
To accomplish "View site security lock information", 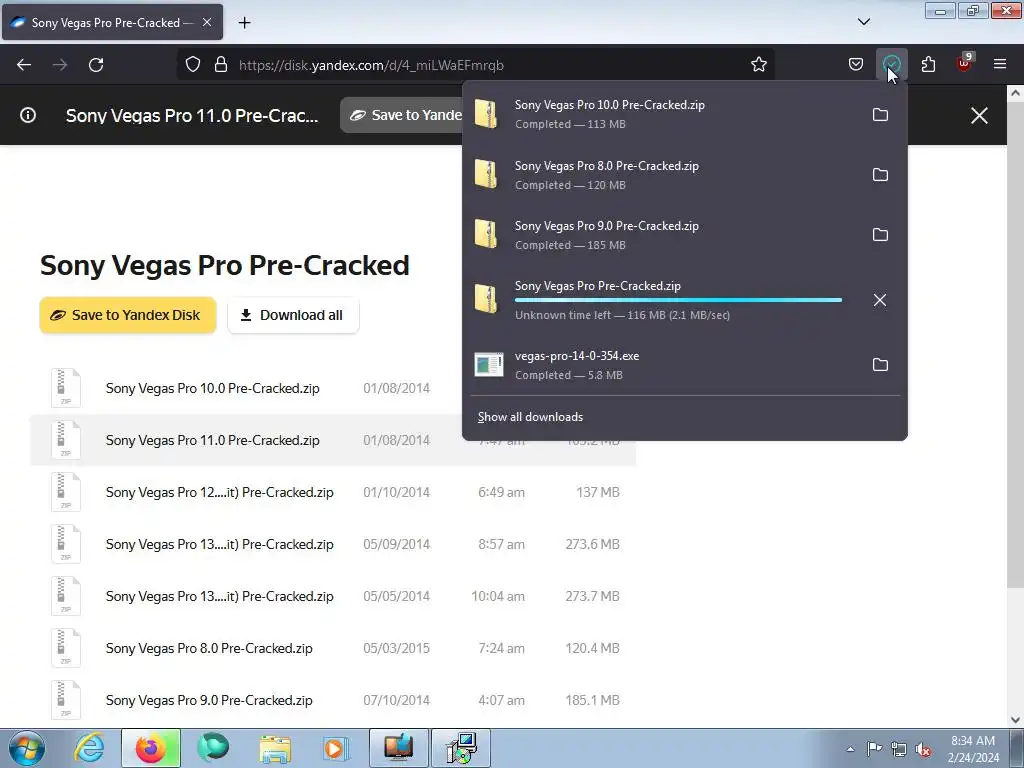I will coord(221,65).
